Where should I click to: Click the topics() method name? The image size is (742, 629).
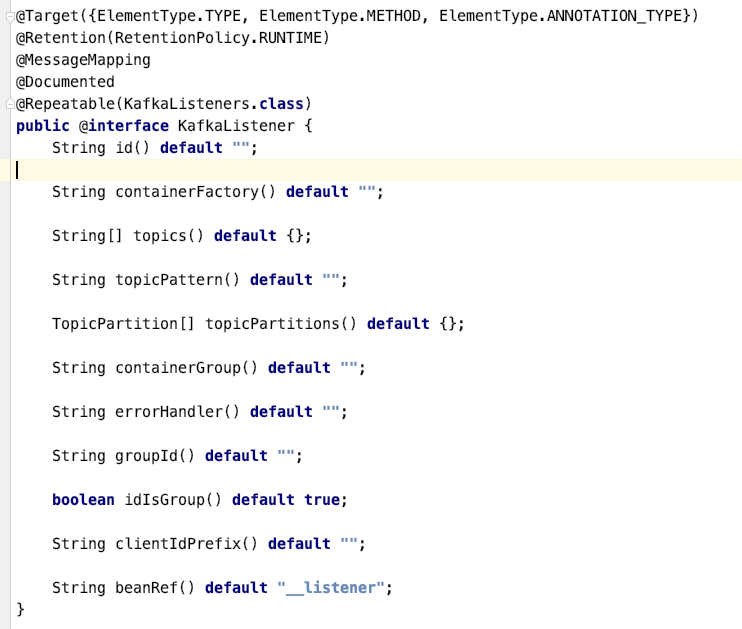click(168, 236)
